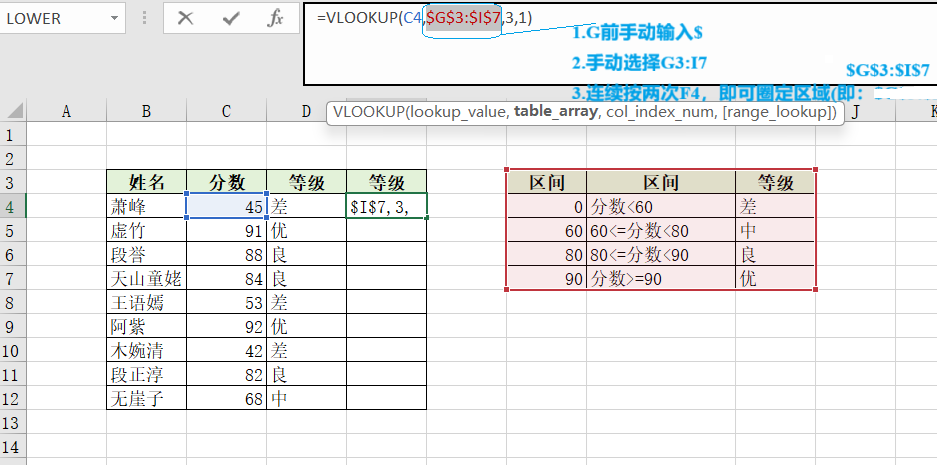Viewport: 937px width, 465px height.
Task: Select the column C header
Action: [227, 112]
